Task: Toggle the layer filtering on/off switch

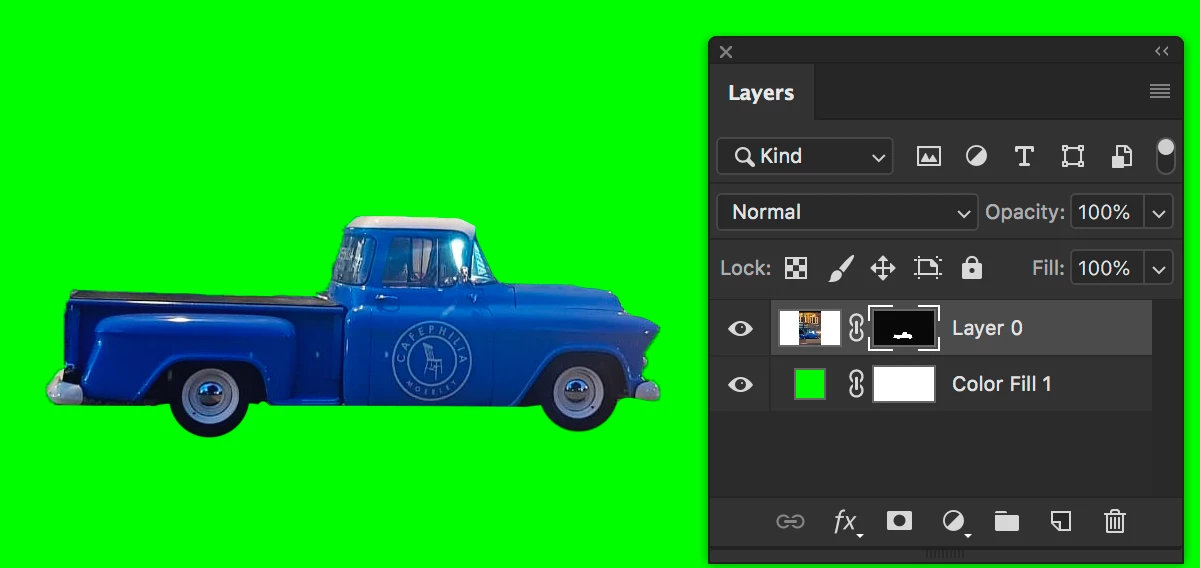Action: coord(1165,156)
